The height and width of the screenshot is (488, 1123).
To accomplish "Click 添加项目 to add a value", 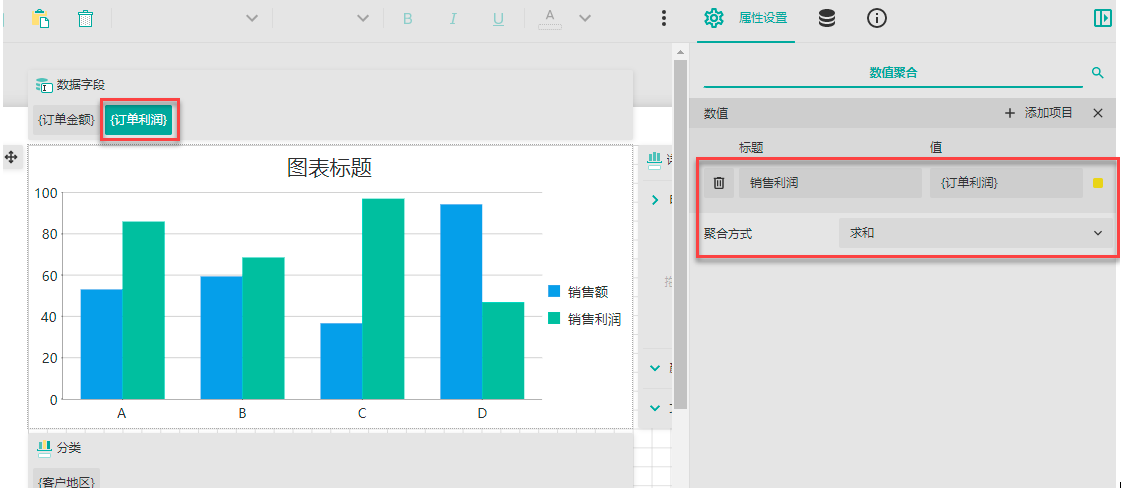I will click(x=1038, y=113).
